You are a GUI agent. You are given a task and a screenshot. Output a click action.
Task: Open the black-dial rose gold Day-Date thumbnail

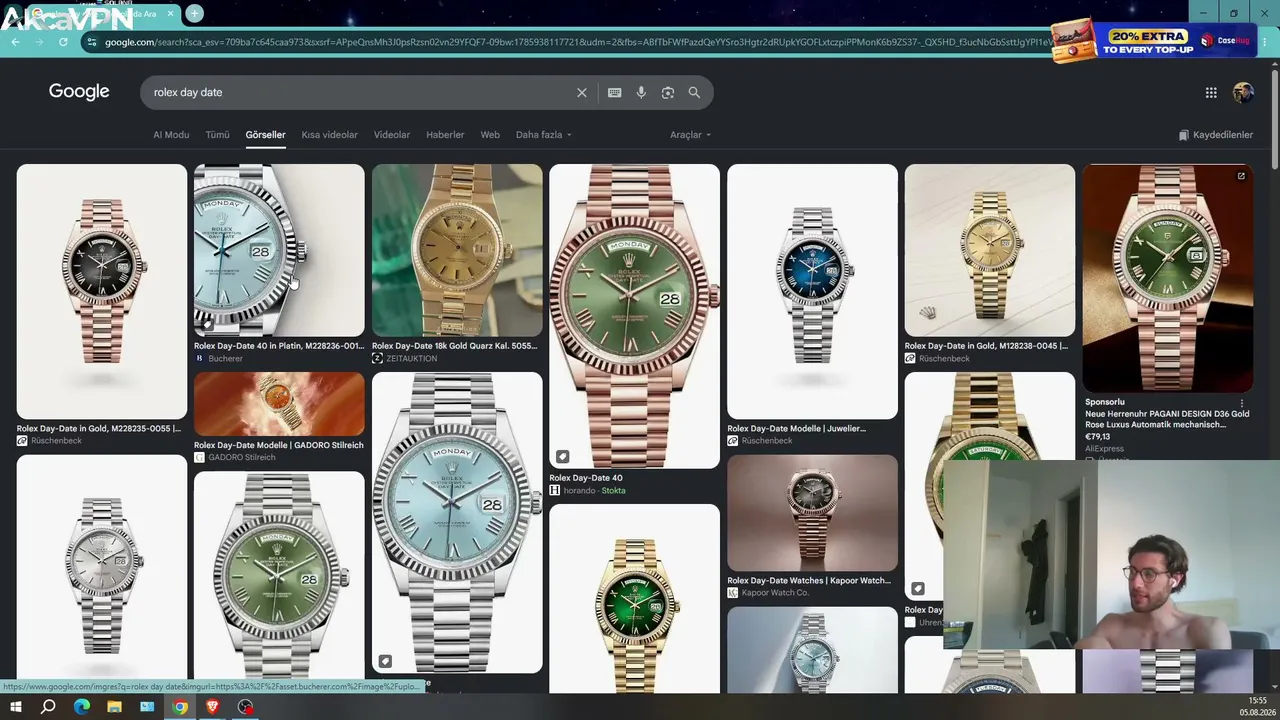click(x=102, y=291)
